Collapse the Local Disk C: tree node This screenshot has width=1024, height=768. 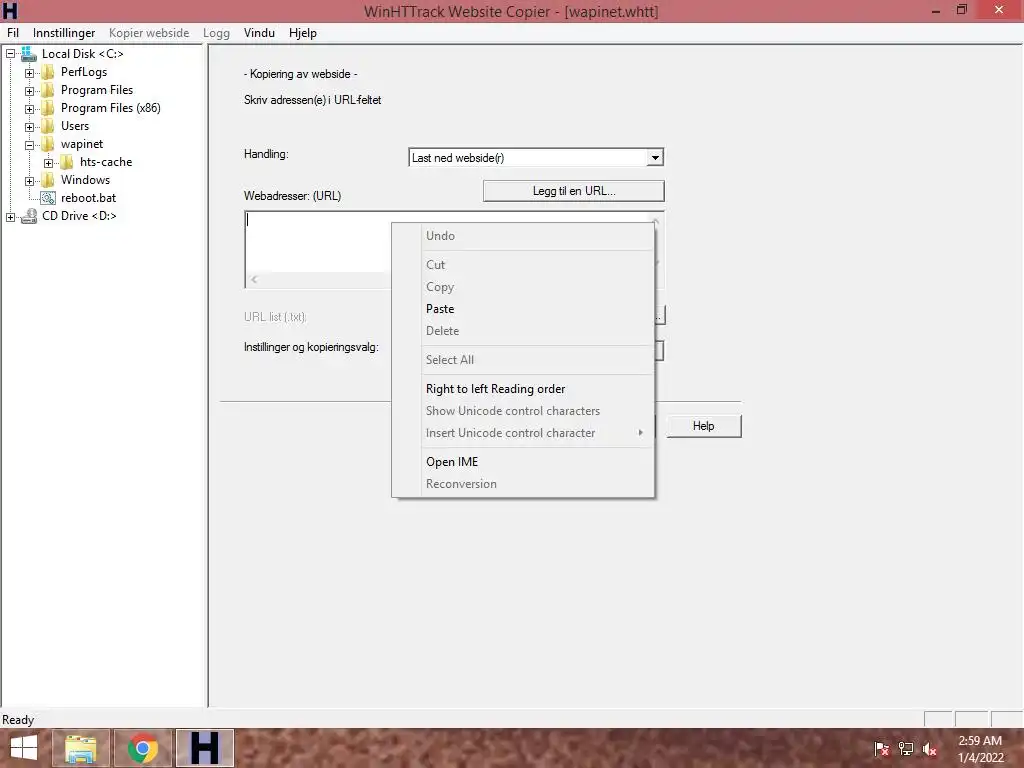(x=10, y=54)
